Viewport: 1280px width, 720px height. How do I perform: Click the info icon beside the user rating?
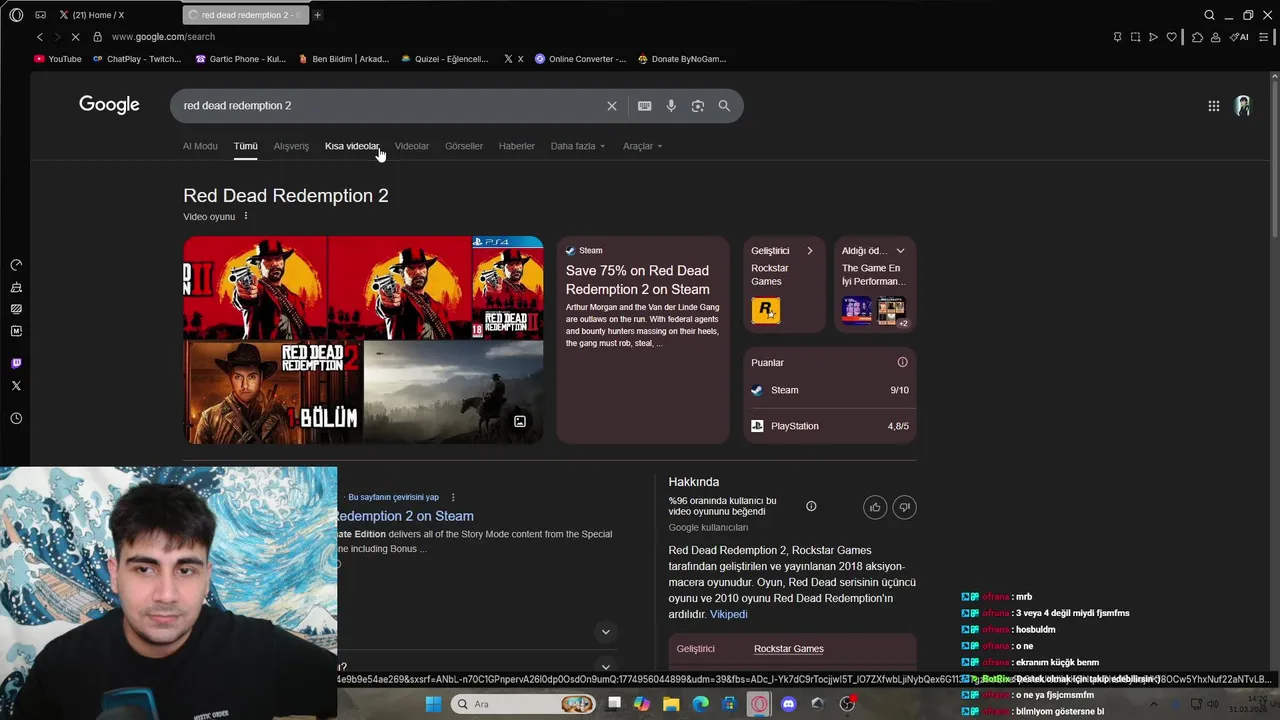pos(811,506)
